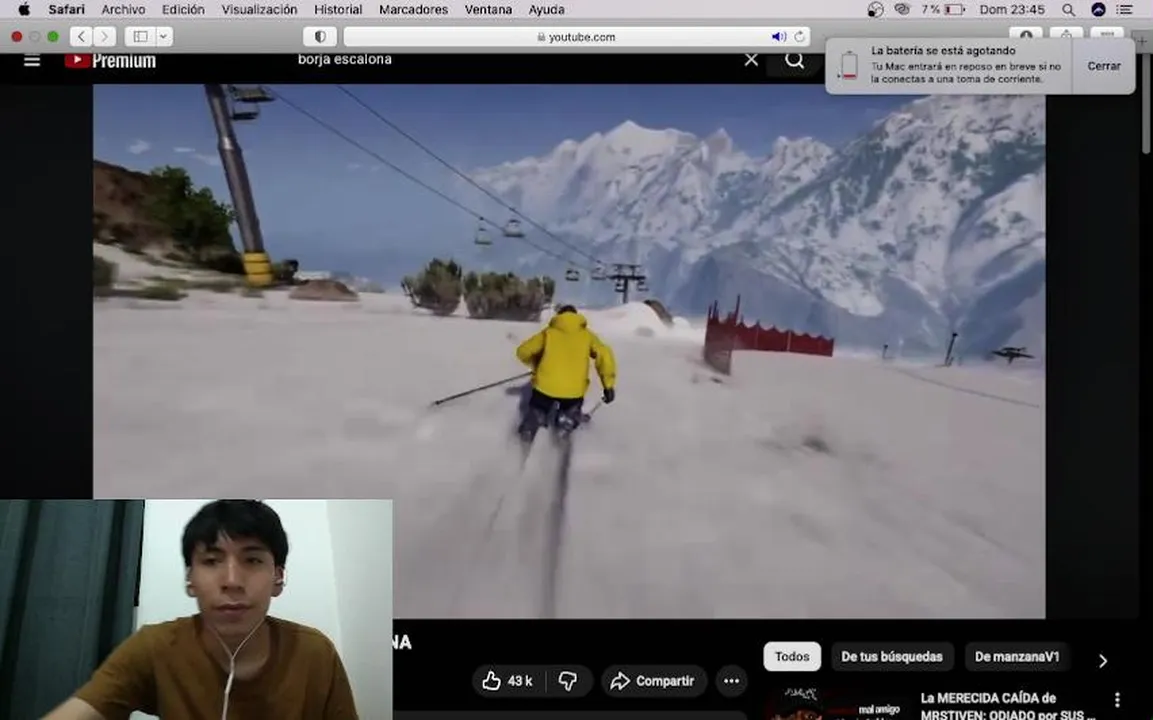This screenshot has height=720, width=1153.
Task: Like the video showing 43 k
Action: click(x=508, y=681)
